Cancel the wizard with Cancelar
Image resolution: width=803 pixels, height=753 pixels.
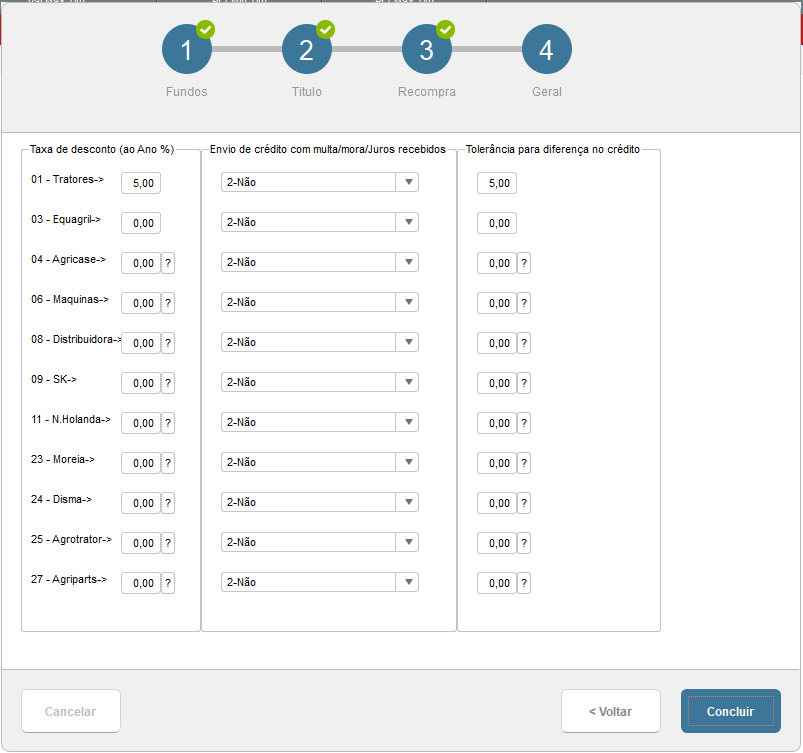[x=71, y=711]
